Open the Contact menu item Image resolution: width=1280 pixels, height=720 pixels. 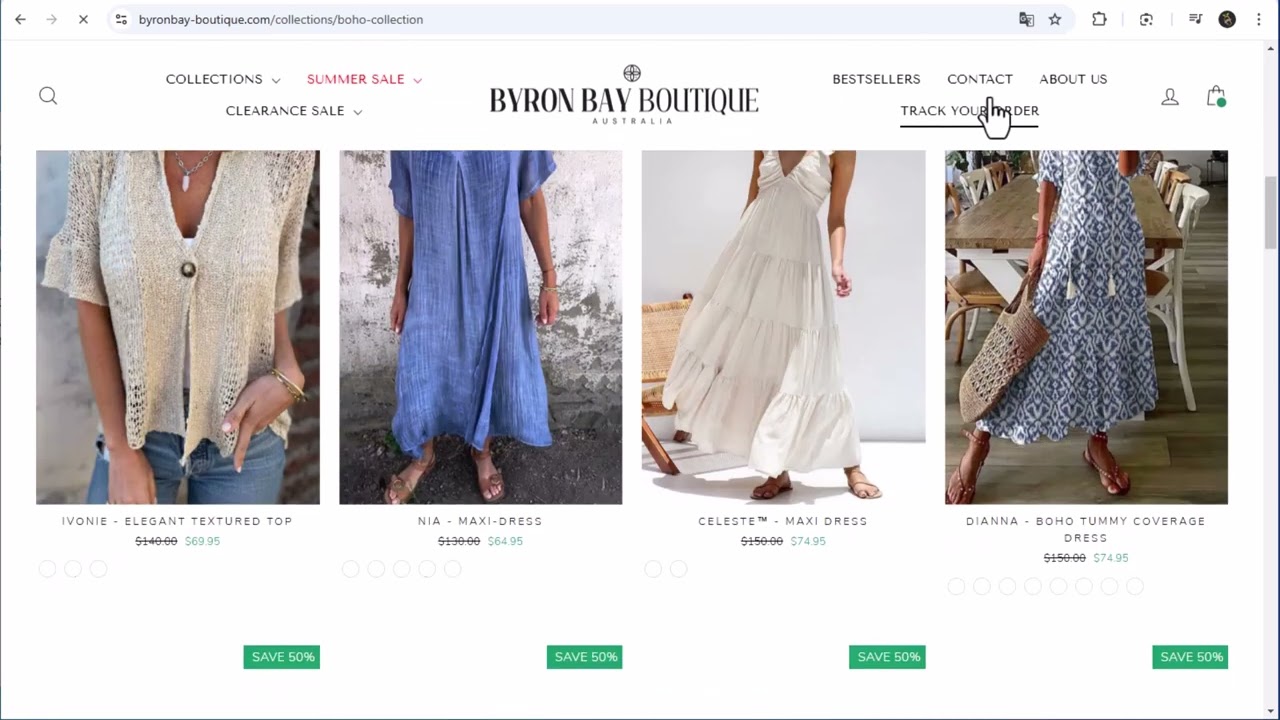(x=980, y=79)
